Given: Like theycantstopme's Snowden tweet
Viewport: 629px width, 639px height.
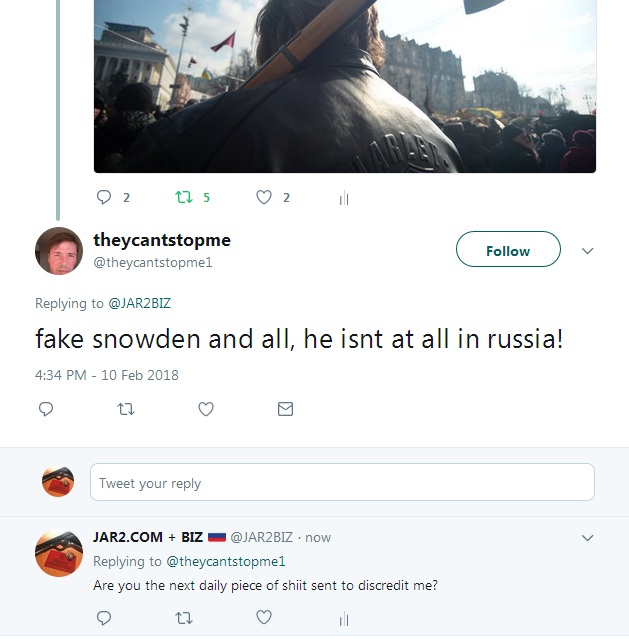Looking at the screenshot, I should click(x=206, y=409).
